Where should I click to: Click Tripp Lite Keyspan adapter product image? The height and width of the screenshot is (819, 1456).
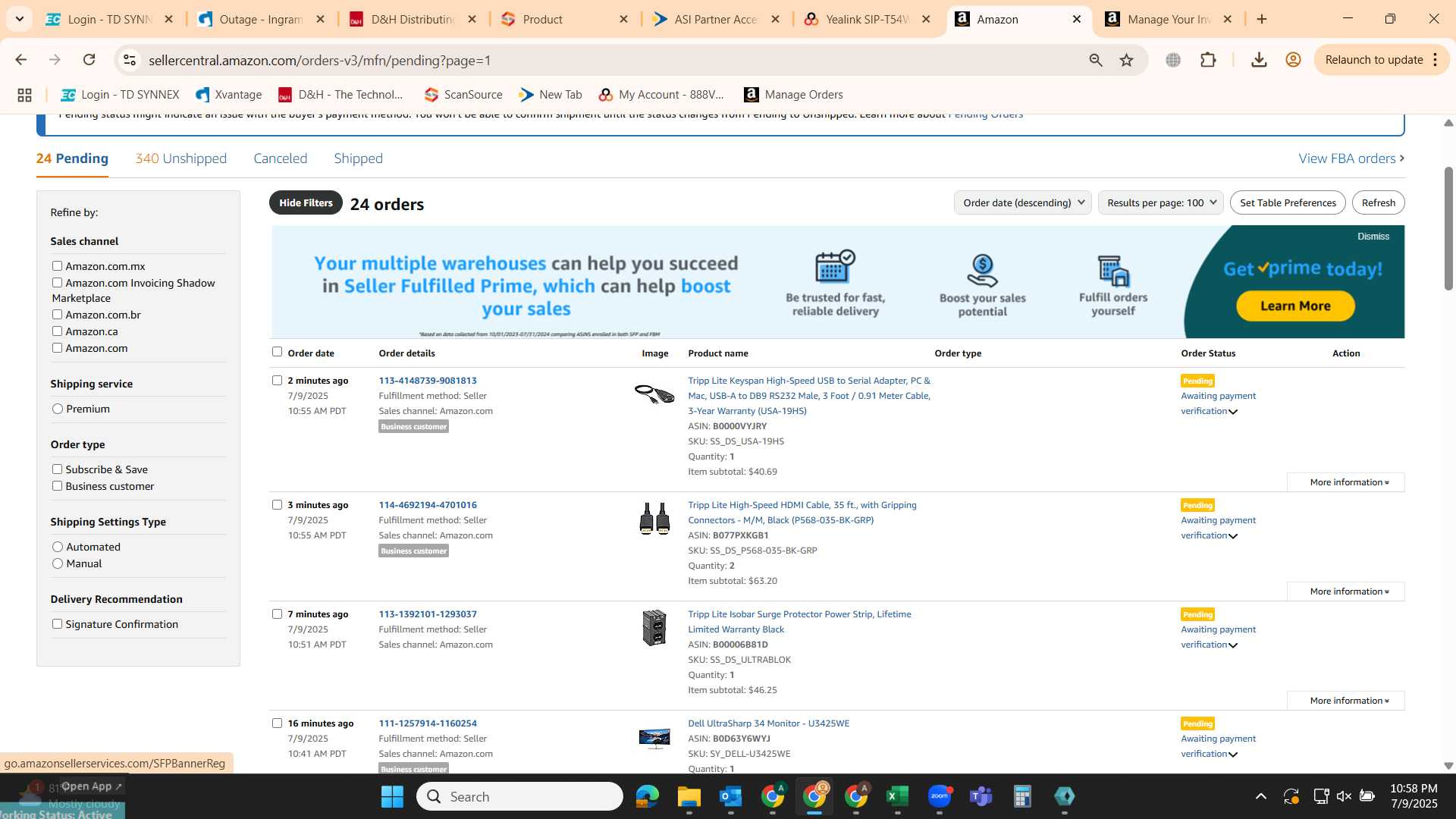point(654,394)
